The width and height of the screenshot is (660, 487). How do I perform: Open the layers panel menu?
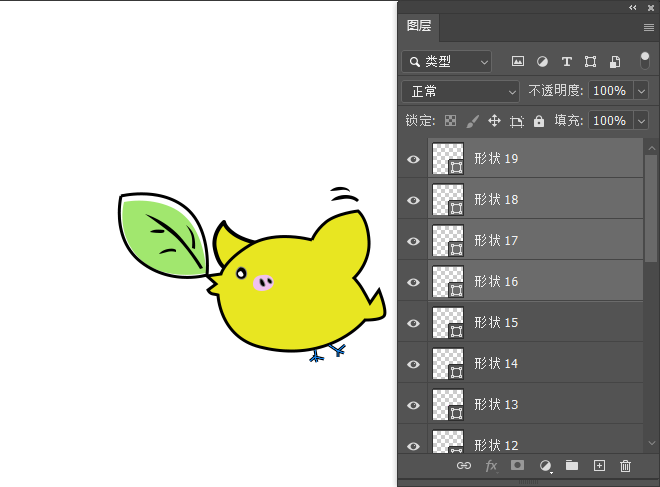[x=648, y=27]
